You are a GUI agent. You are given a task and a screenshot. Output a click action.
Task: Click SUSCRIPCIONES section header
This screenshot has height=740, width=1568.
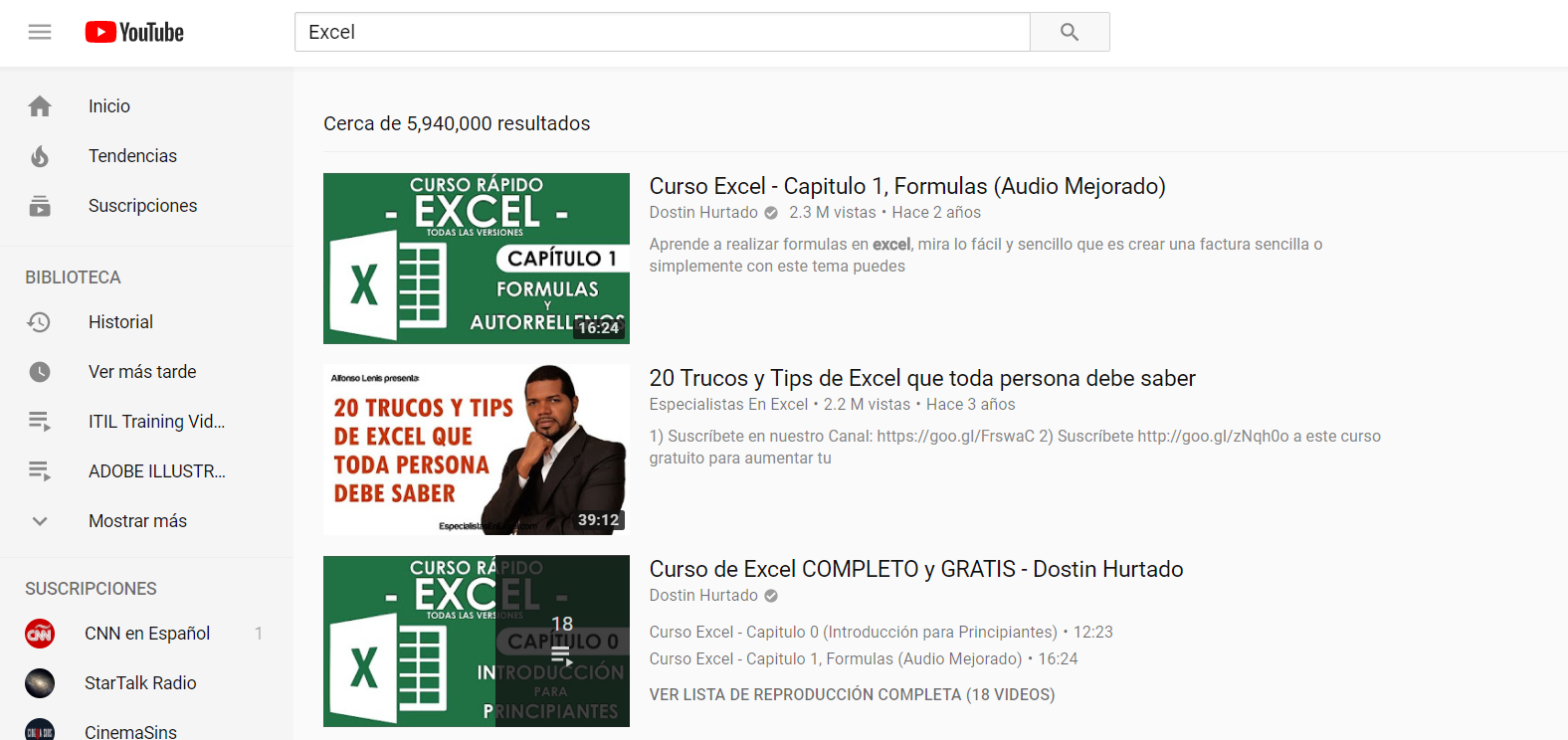(91, 589)
